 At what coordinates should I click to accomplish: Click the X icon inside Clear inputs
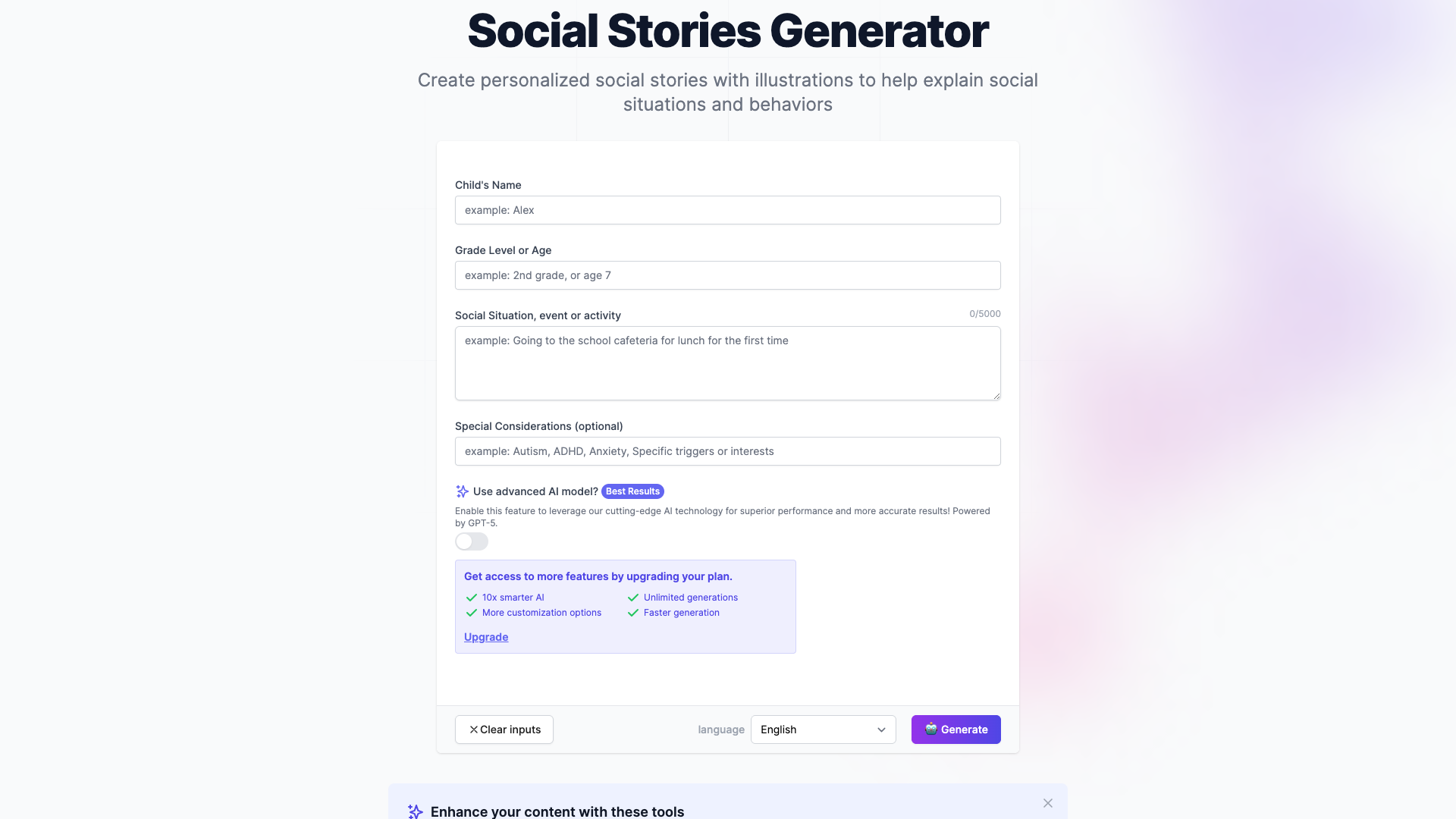[x=473, y=729]
